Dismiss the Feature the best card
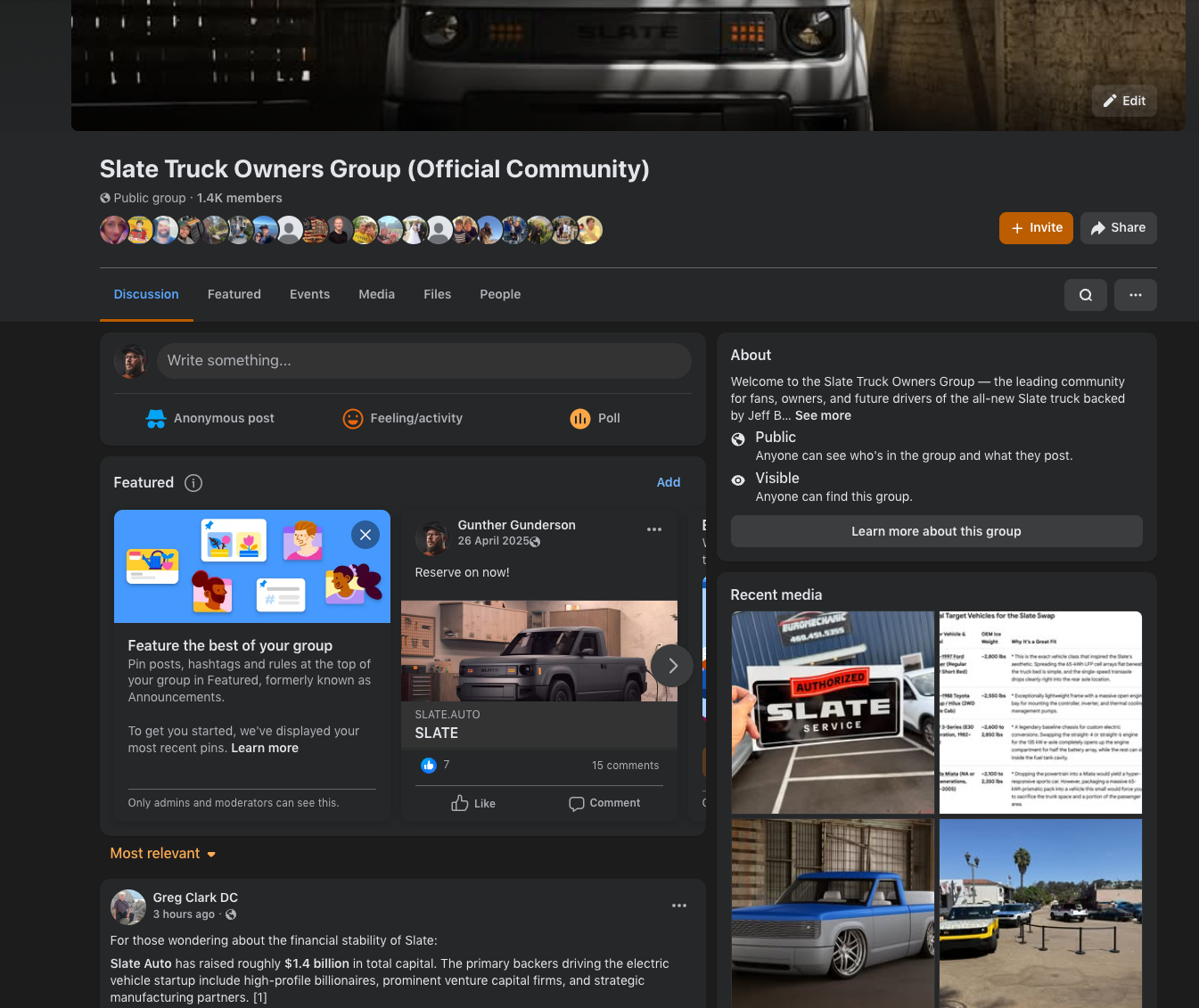1199x1008 pixels. coord(365,535)
